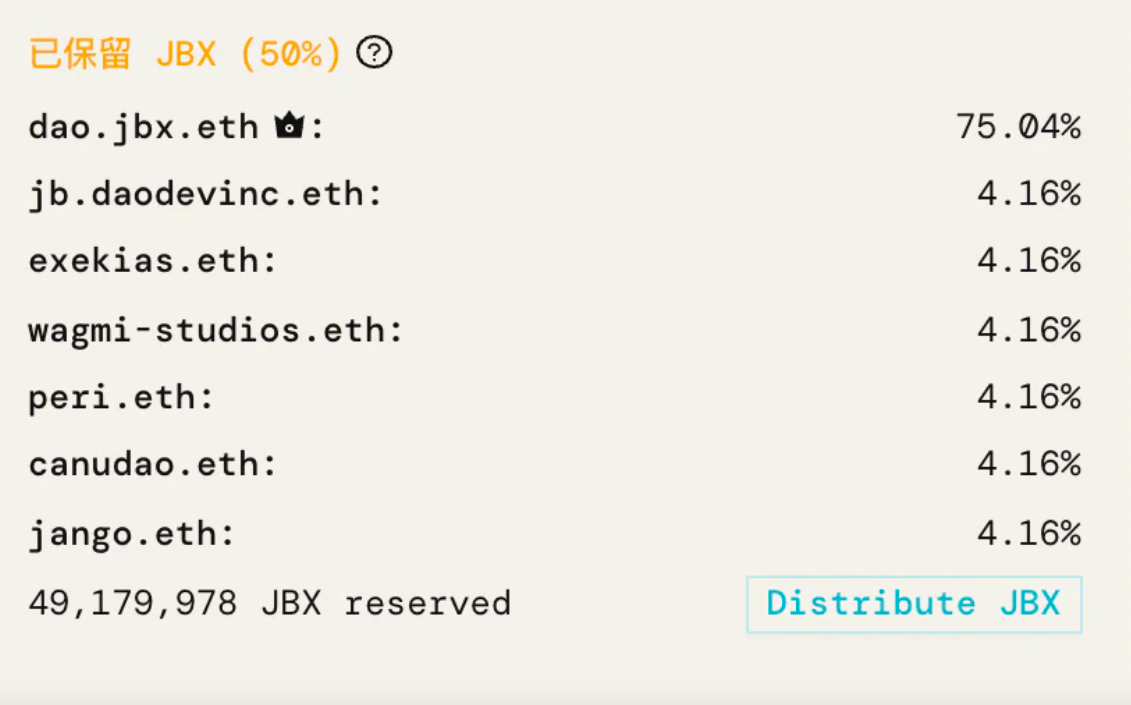Open the dao.jbx.eth address link

144,128
